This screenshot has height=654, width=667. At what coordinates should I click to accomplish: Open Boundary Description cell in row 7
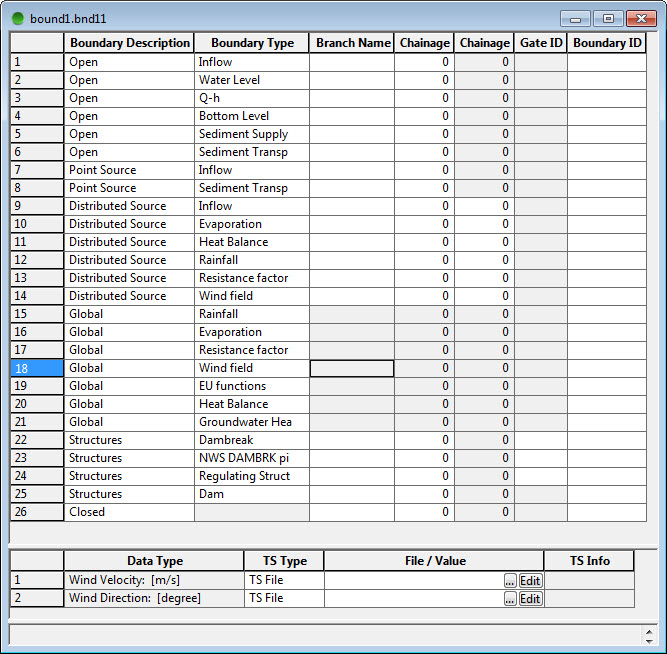click(x=129, y=170)
